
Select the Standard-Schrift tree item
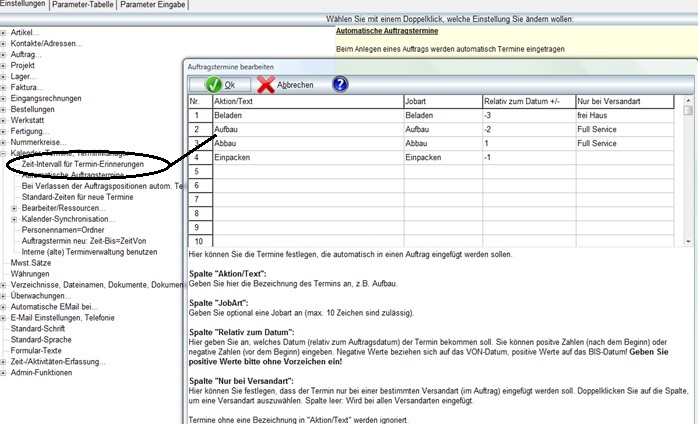pyautogui.click(x=38, y=329)
